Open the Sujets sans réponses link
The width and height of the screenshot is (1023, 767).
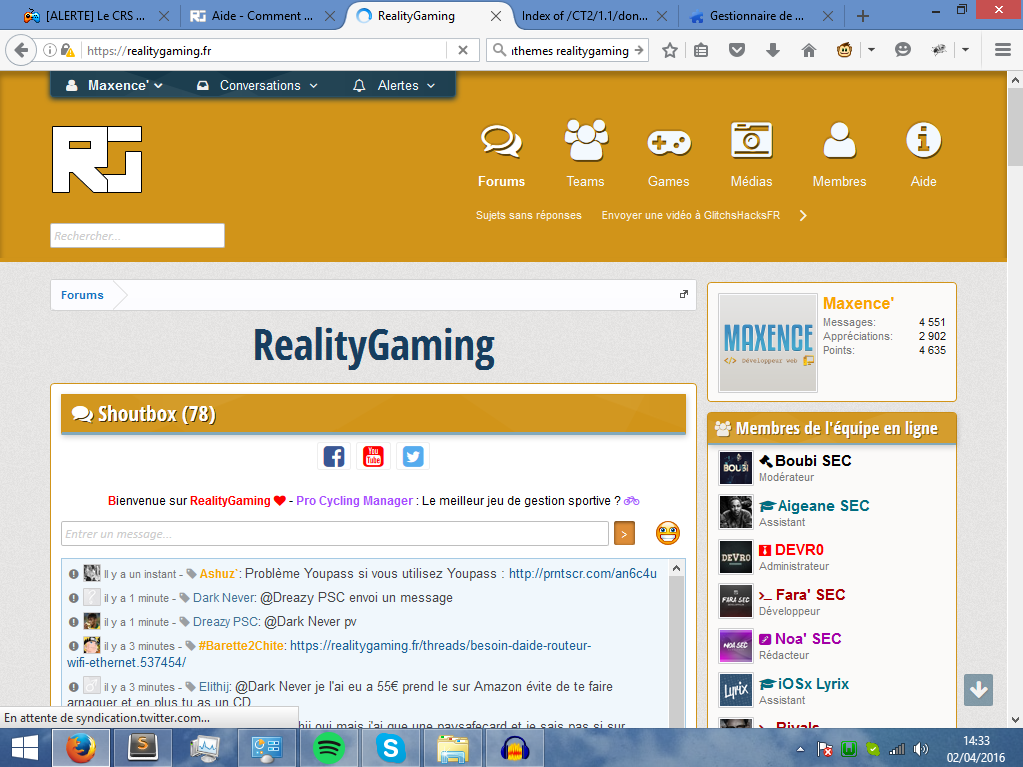point(528,215)
